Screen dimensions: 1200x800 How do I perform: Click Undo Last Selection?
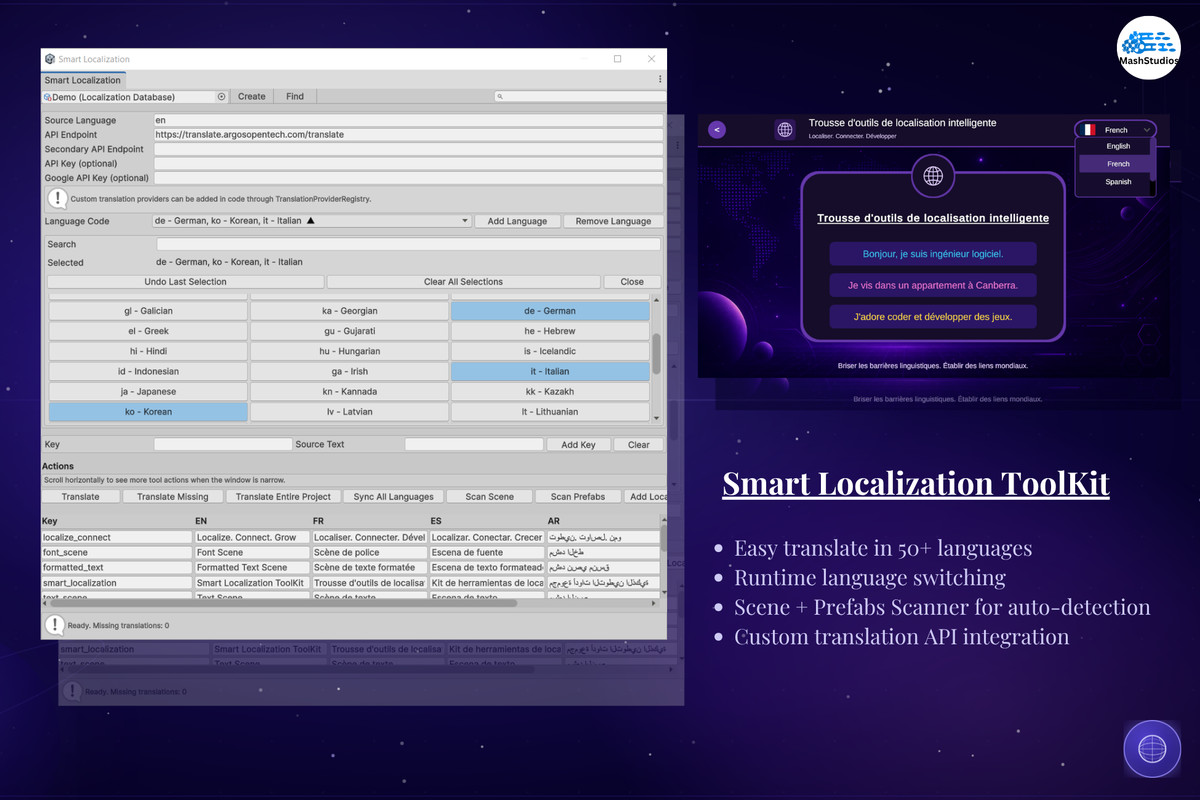[186, 282]
